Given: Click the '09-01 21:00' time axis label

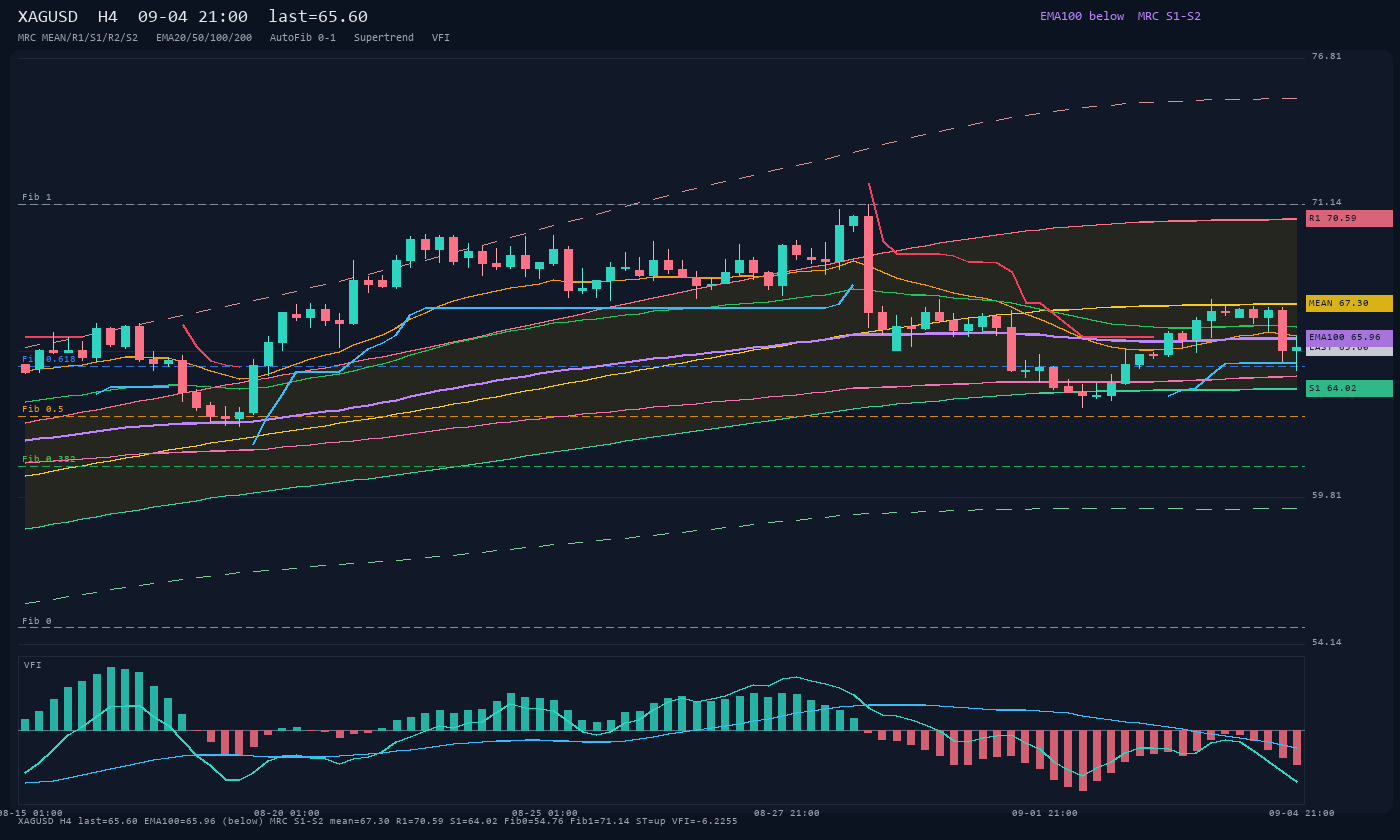Looking at the screenshot, I should pyautogui.click(x=1045, y=813).
